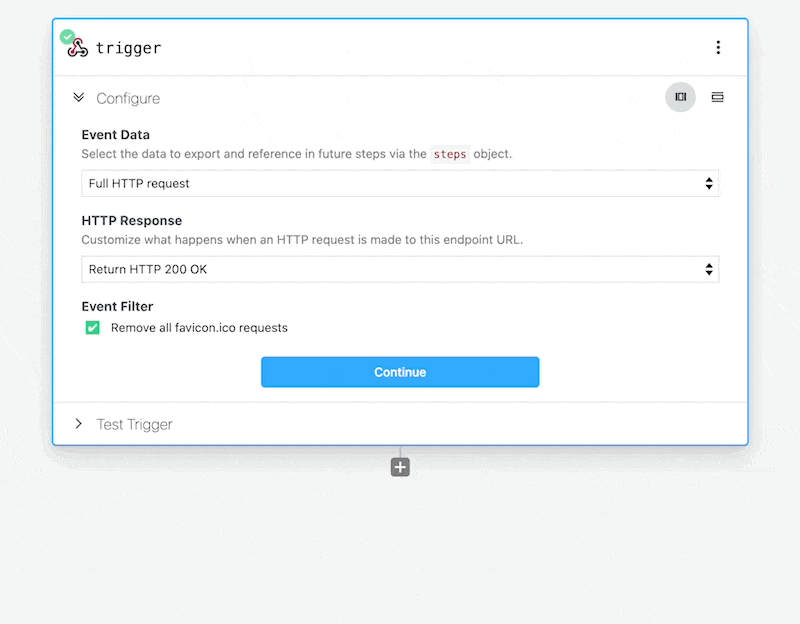This screenshot has height=624, width=800.
Task: Select the compact list view icon
Action: click(718, 97)
